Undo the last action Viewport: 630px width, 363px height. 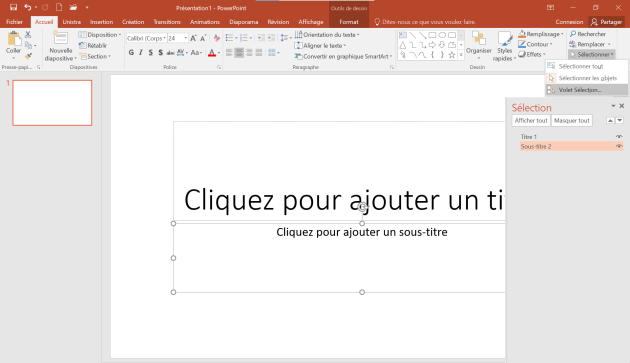[x=27, y=7]
